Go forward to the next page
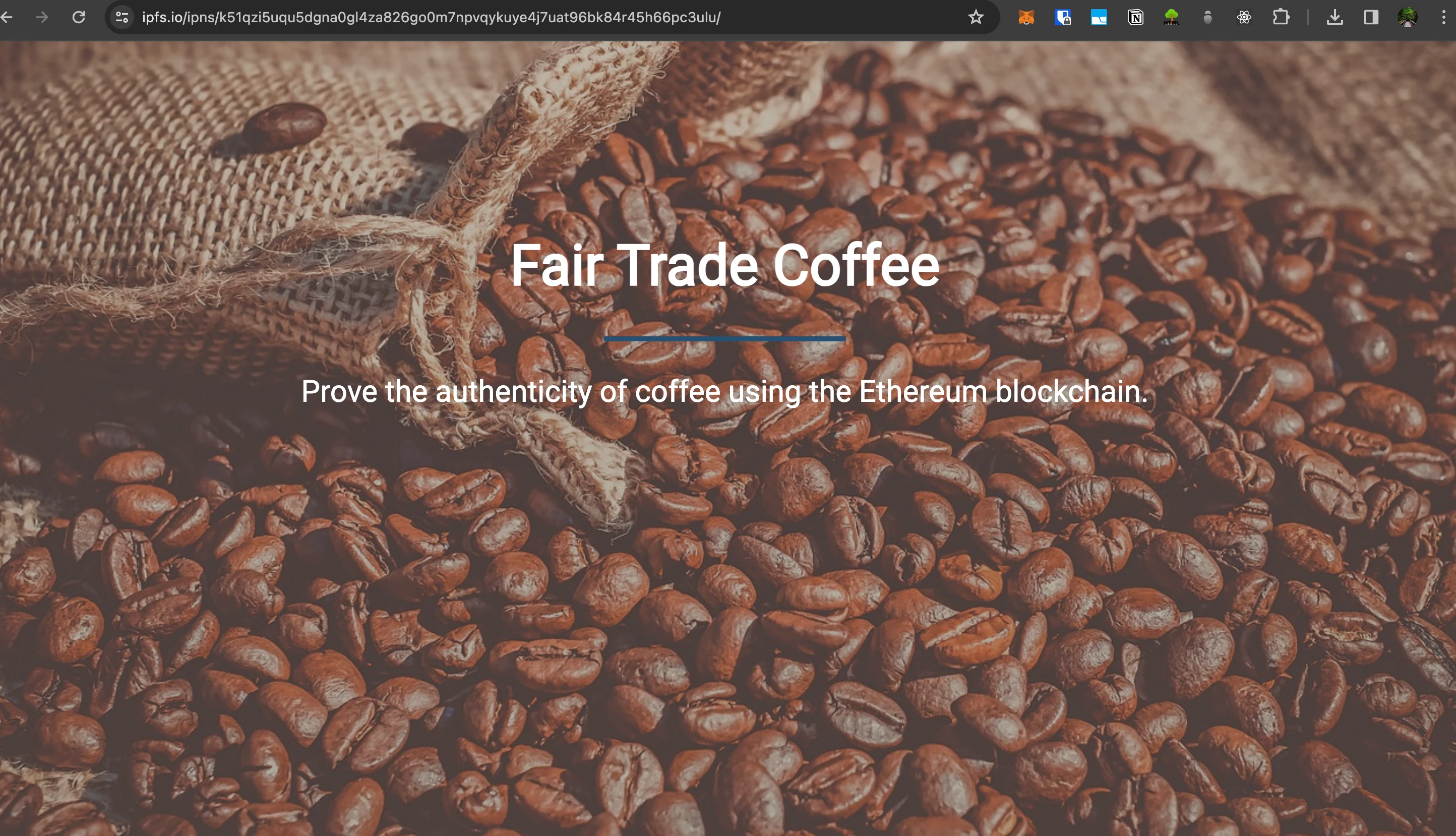The image size is (1456, 836). tap(42, 17)
